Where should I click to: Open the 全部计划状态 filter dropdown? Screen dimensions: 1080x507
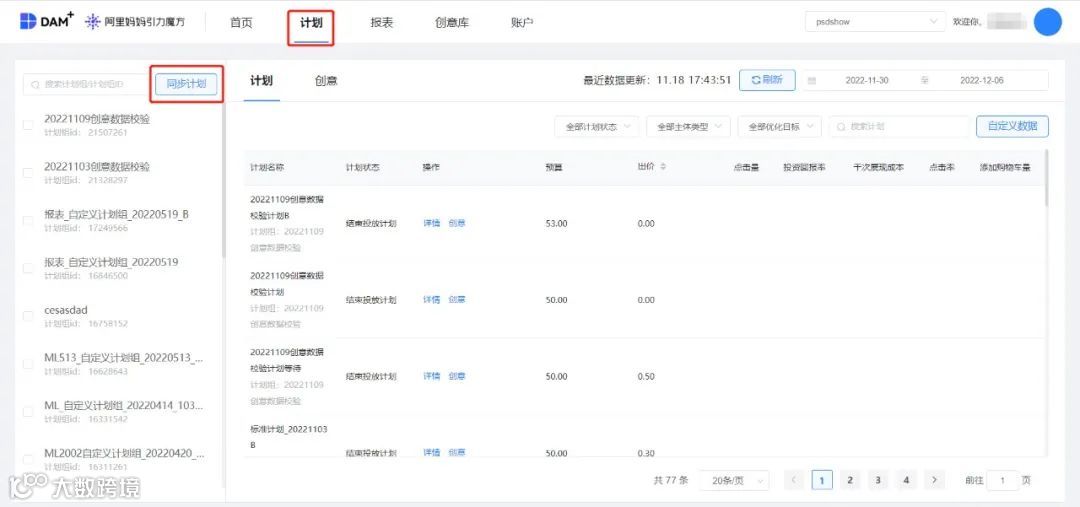point(596,127)
